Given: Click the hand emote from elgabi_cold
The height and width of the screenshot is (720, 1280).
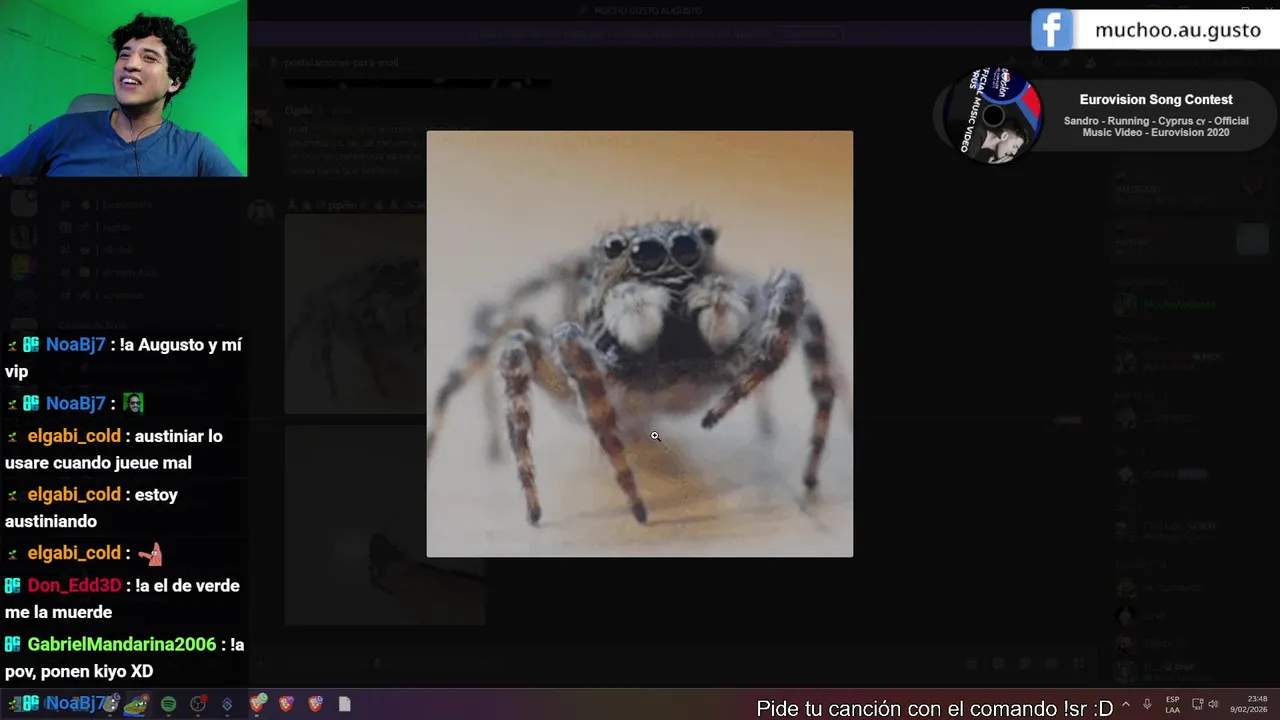Looking at the screenshot, I should (x=149, y=553).
